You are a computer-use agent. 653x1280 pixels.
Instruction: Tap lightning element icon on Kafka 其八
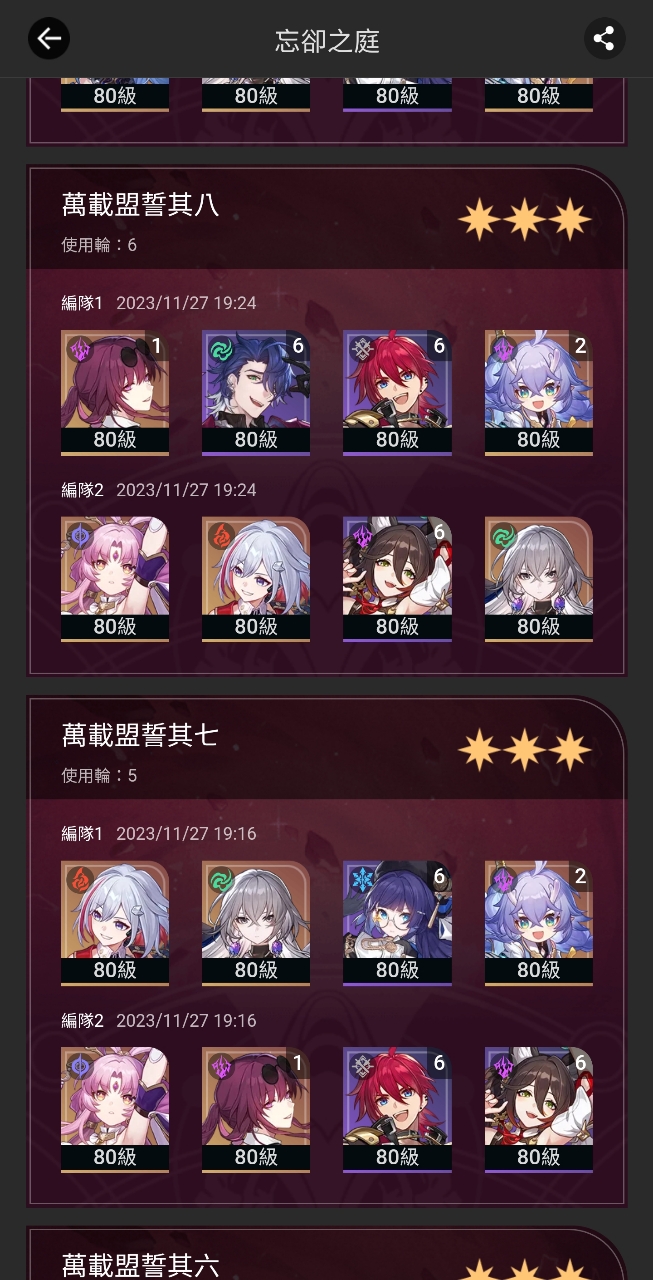pos(79,349)
